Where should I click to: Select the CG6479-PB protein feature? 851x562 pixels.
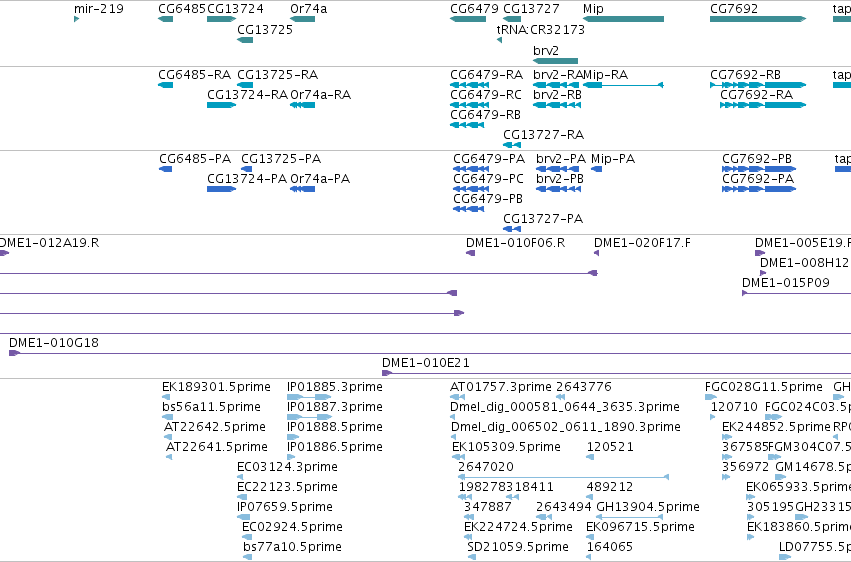[x=468, y=209]
